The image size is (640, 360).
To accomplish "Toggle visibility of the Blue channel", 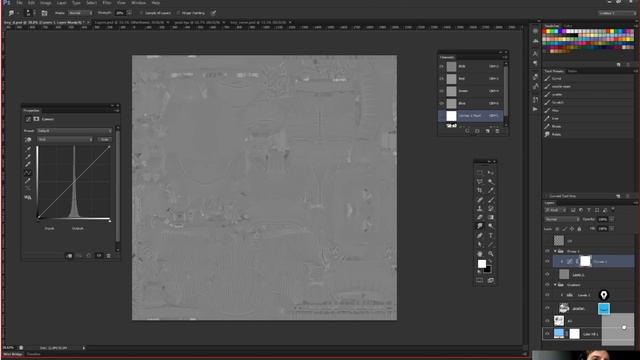I will 441,103.
